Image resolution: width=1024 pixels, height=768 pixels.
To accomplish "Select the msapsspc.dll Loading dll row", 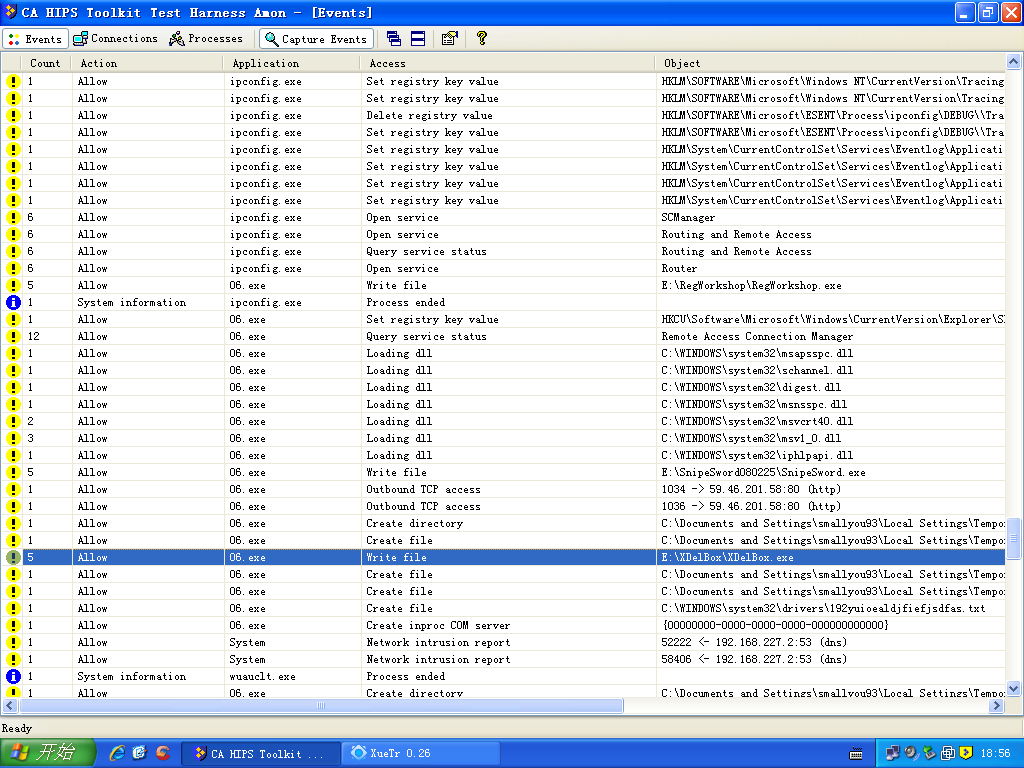I will (x=504, y=353).
